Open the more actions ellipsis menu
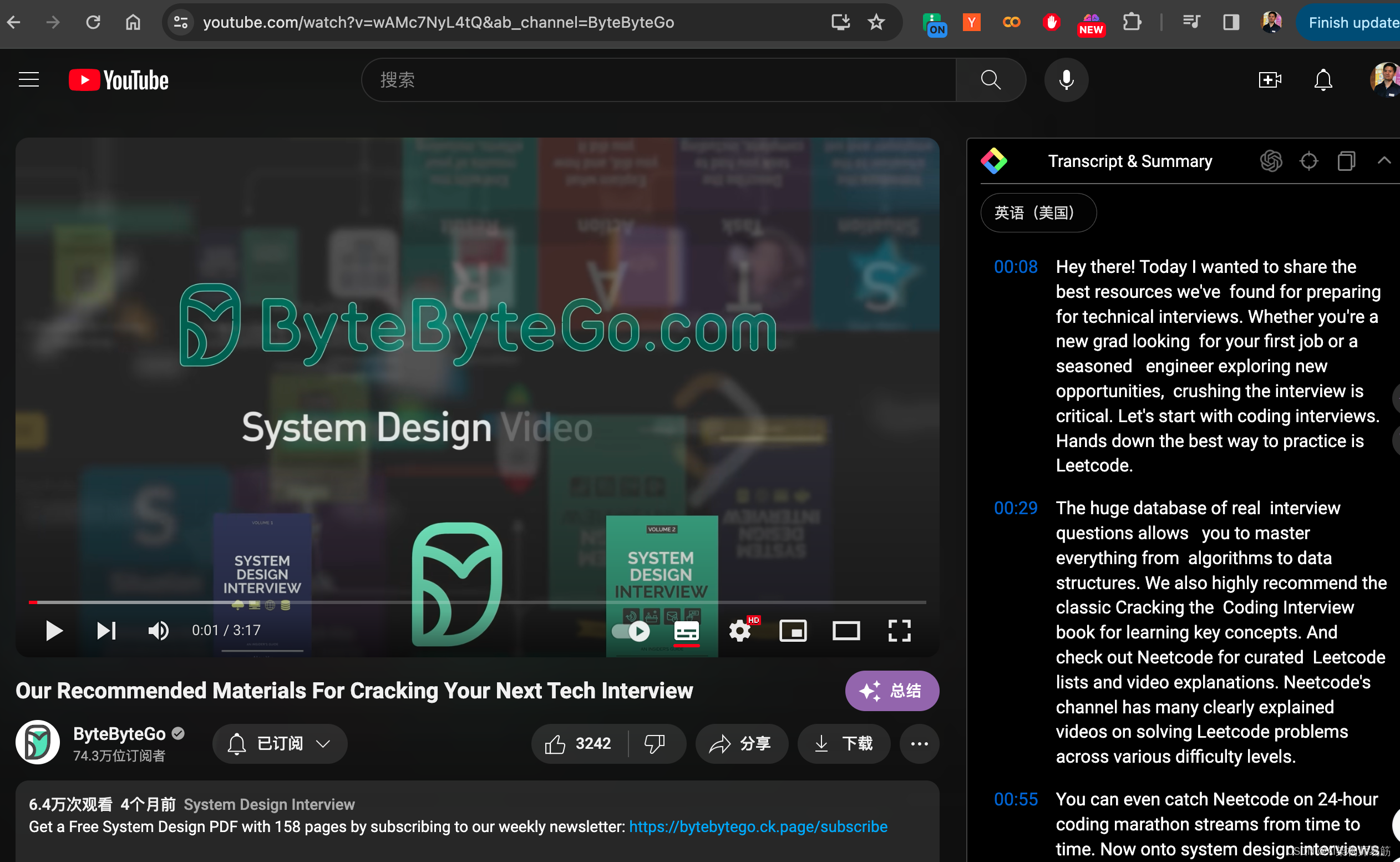Image resolution: width=1400 pixels, height=862 pixels. [919, 743]
